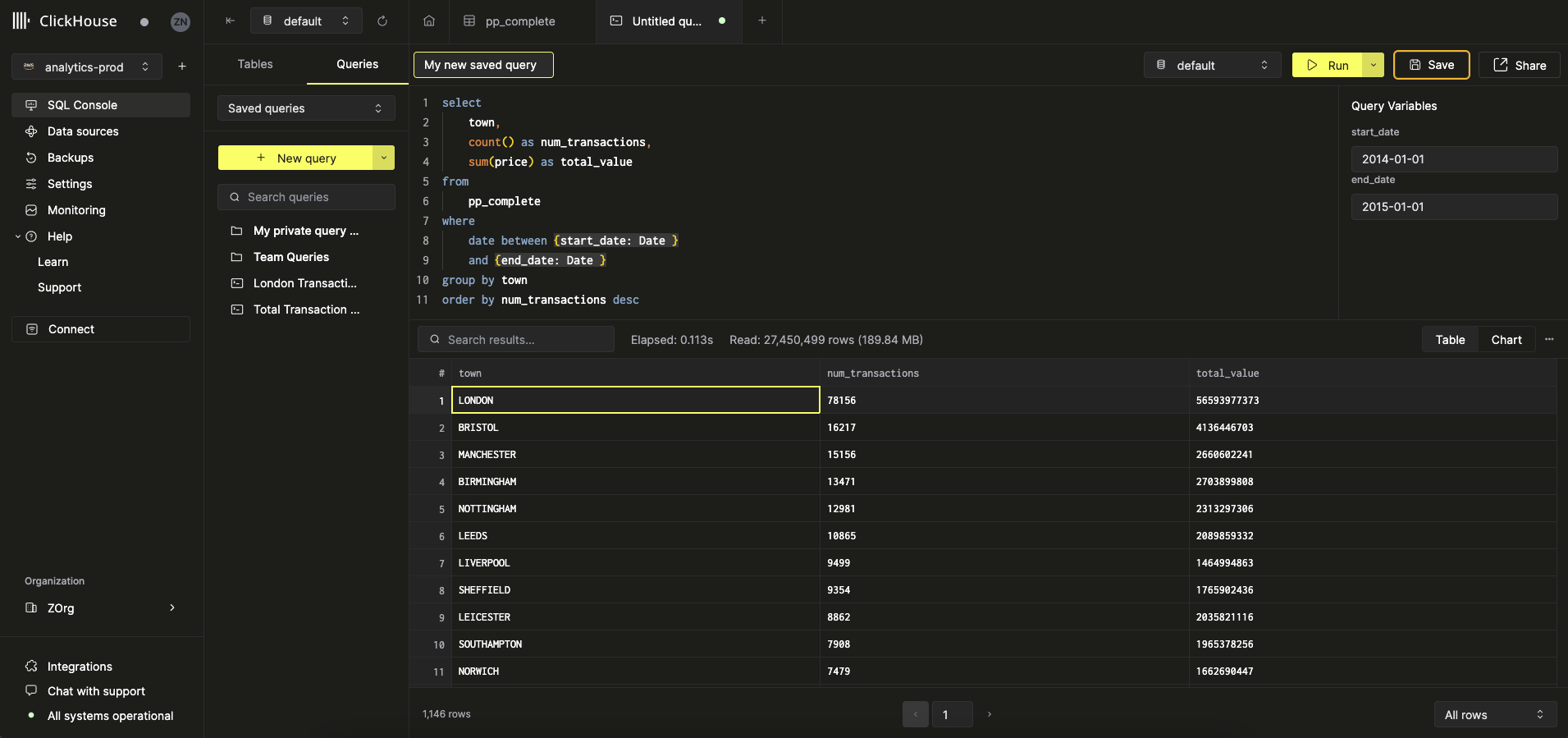Viewport: 1568px width, 738px height.
Task: Click the refresh icon beside the default database
Action: click(382, 21)
